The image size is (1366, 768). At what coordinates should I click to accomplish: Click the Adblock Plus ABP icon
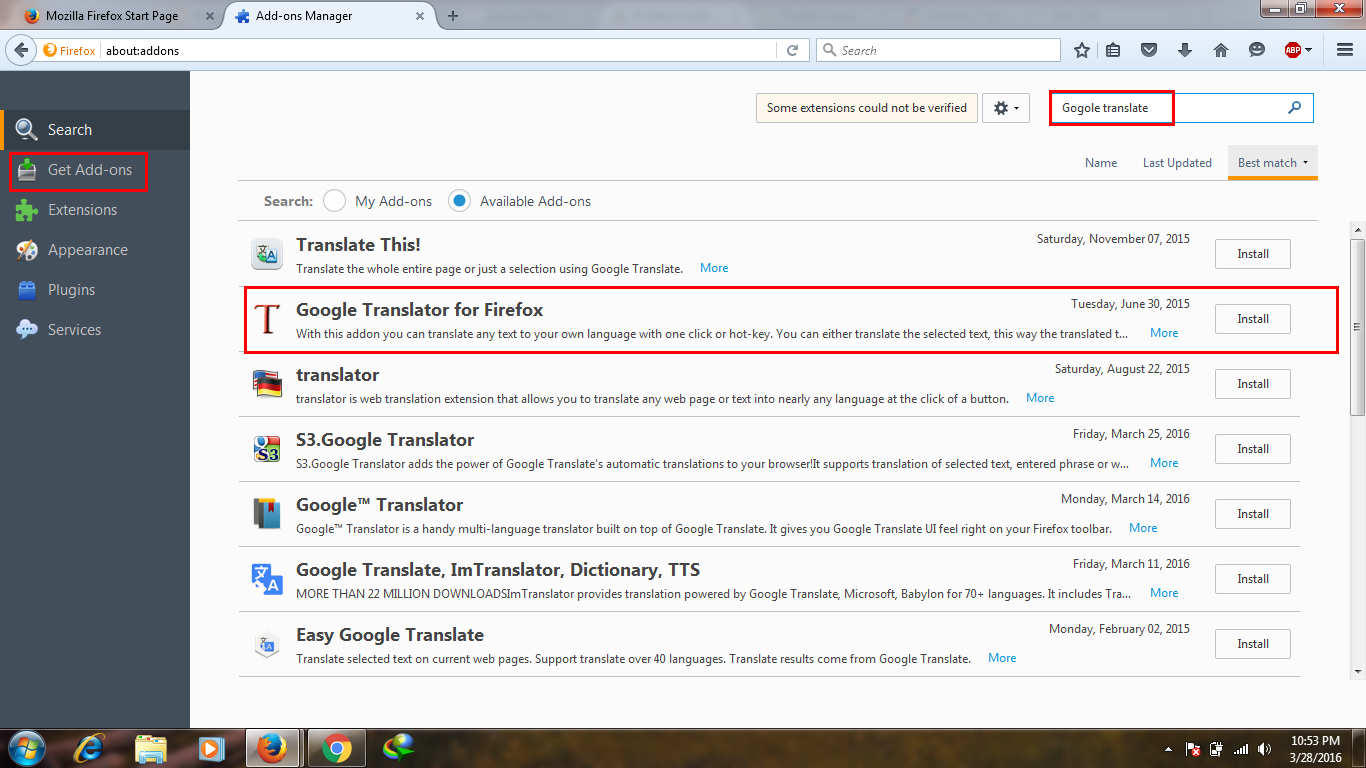click(1292, 50)
